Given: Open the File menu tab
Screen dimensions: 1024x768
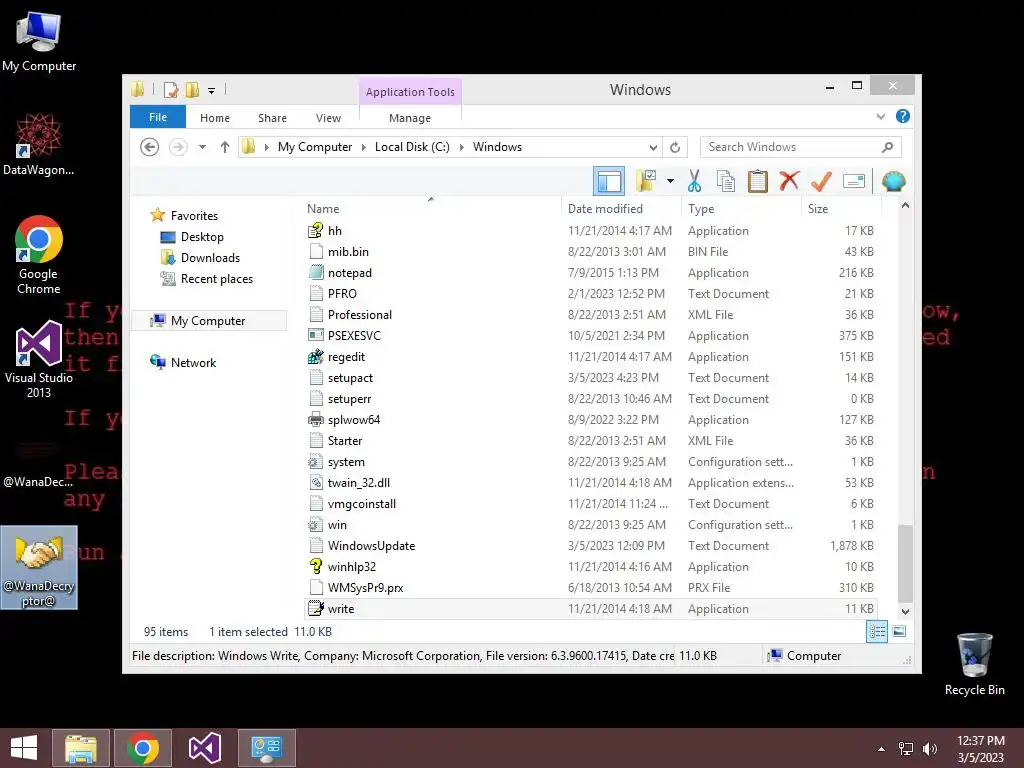Looking at the screenshot, I should coord(157,117).
